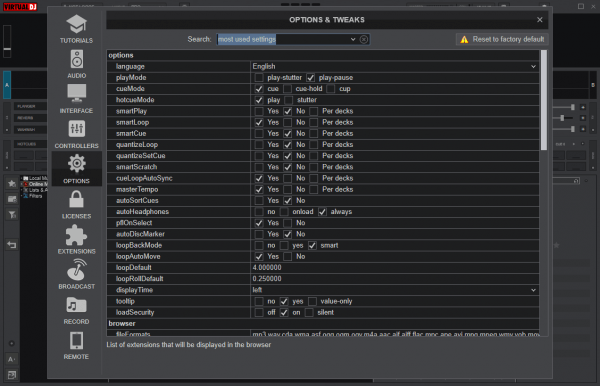Check cue-hold for cueMode

[x=287, y=89]
